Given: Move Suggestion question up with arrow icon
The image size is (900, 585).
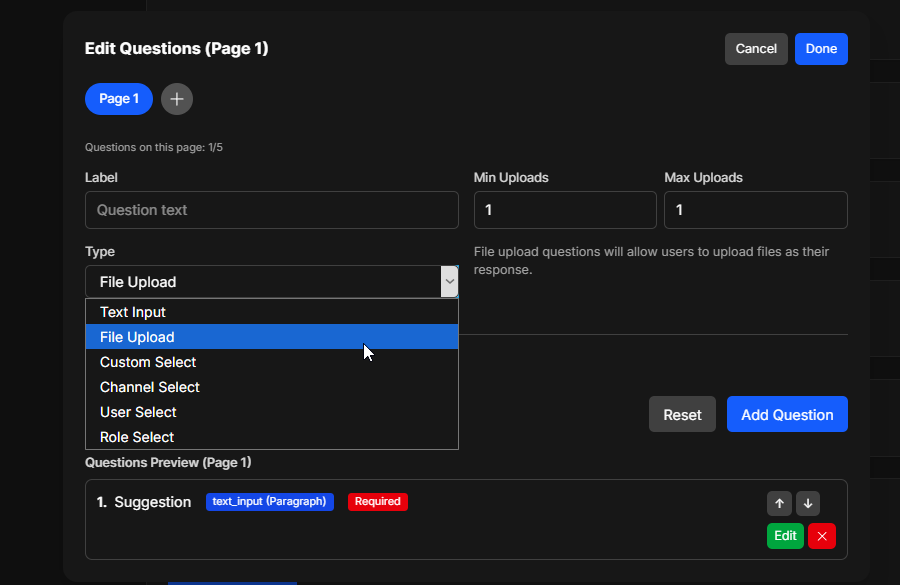Looking at the screenshot, I should click(779, 504).
